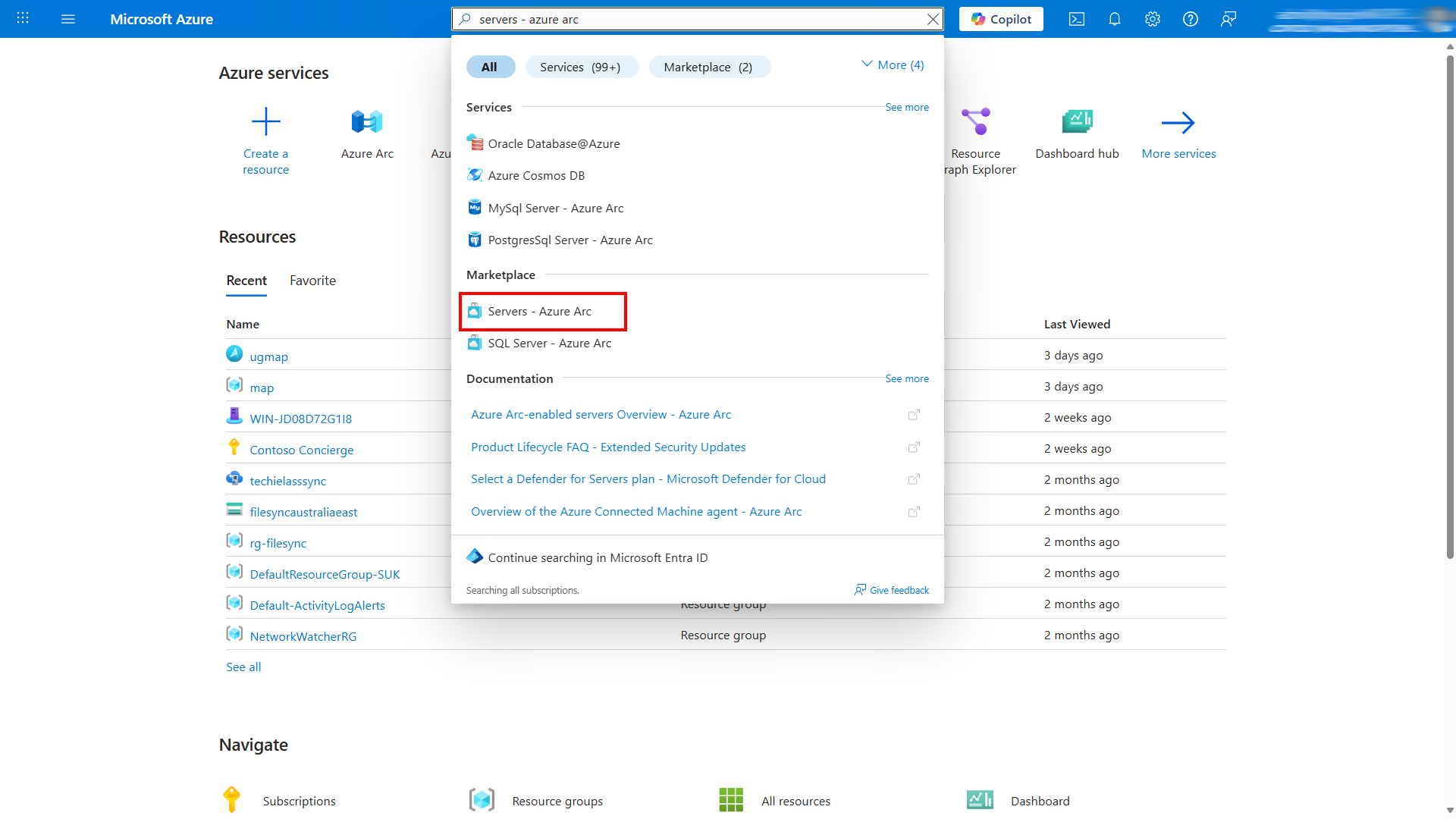Open More services
The image size is (1456, 819).
coord(1178,133)
